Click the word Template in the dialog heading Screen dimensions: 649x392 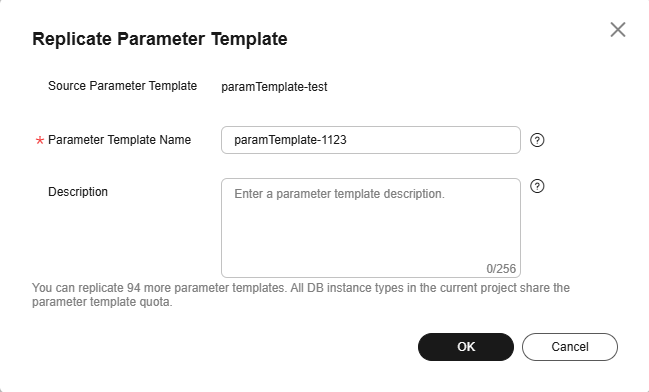click(x=249, y=39)
